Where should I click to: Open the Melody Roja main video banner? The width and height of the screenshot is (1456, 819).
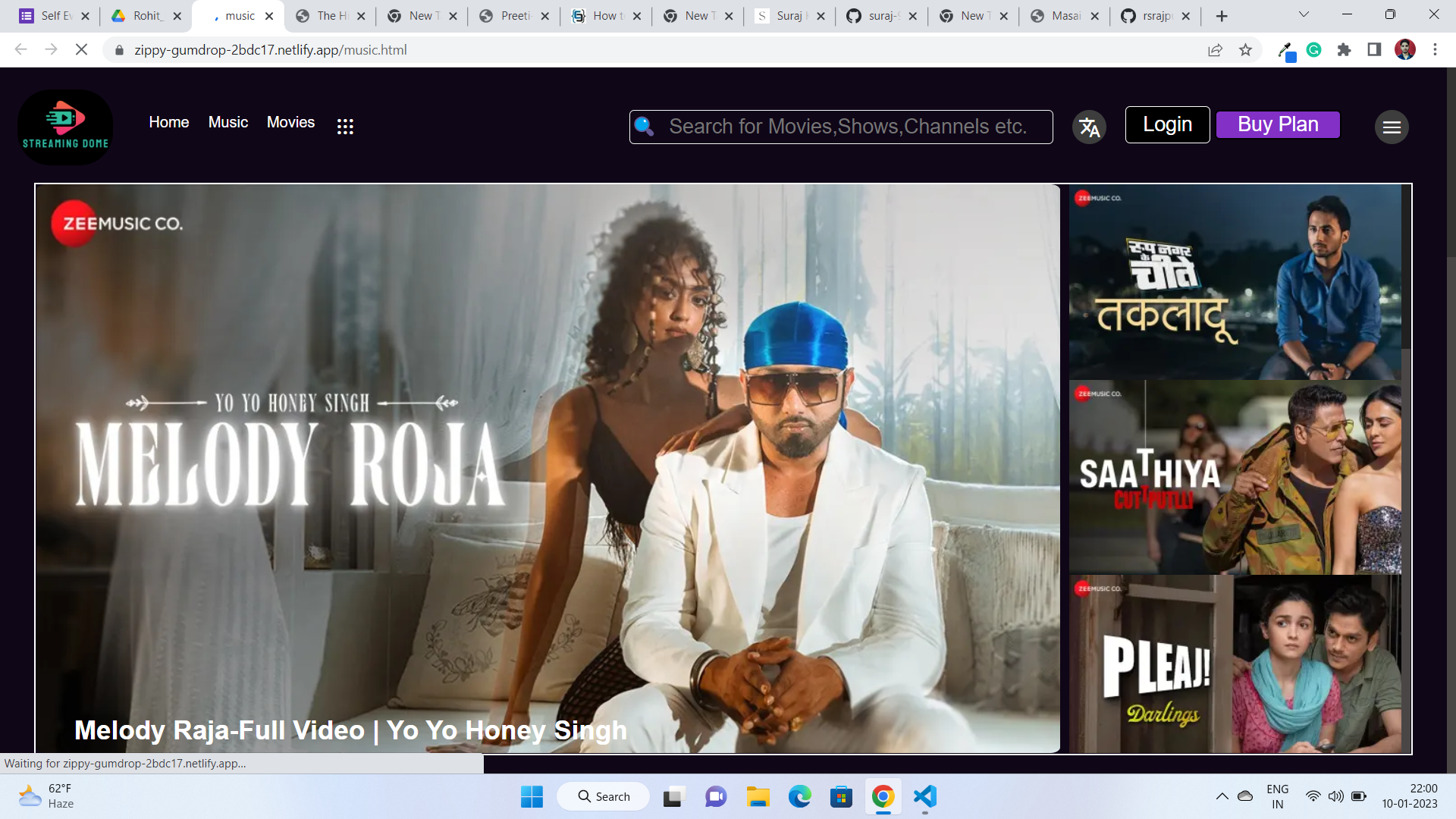[548, 469]
